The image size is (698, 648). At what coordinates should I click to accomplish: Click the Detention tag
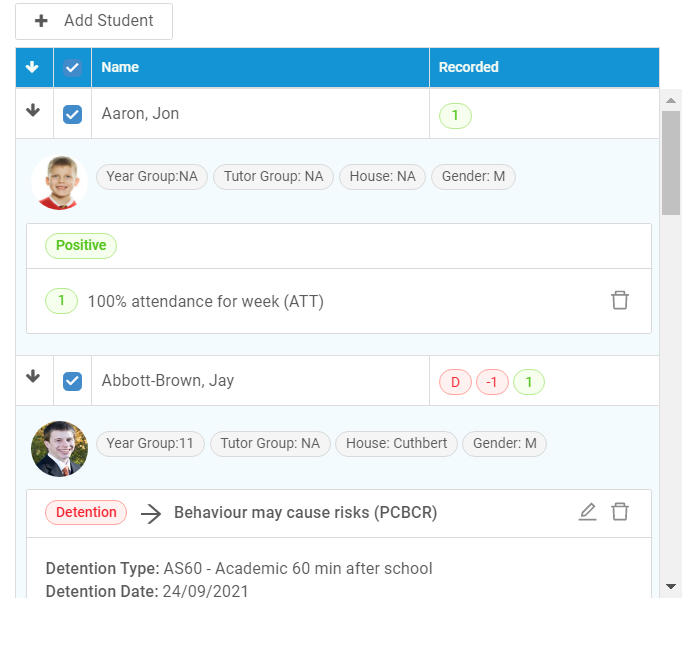point(86,512)
